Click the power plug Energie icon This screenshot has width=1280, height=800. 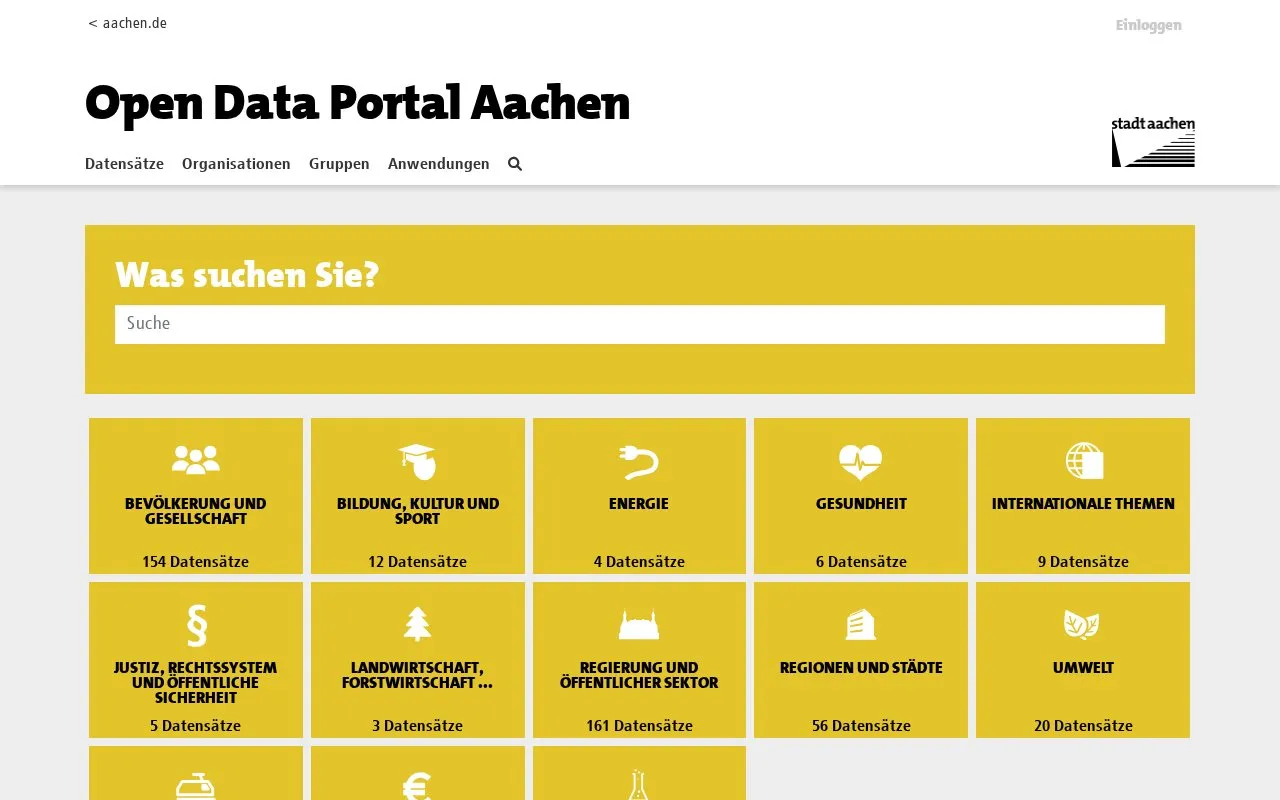pyautogui.click(x=639, y=461)
